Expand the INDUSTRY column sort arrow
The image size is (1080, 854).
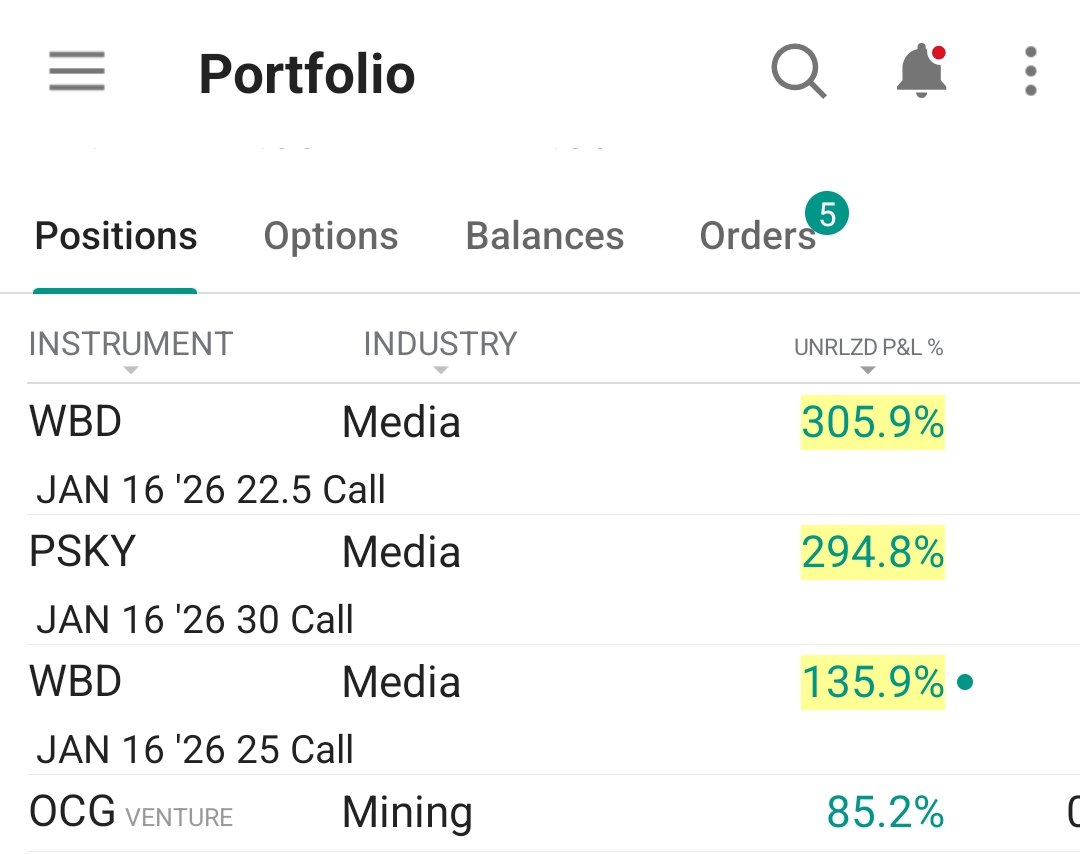click(441, 371)
